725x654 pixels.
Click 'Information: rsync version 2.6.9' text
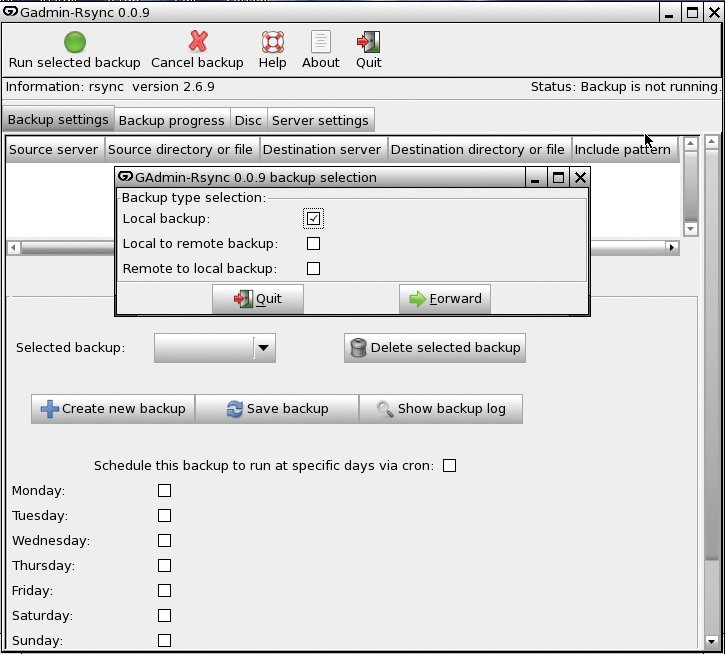(x=110, y=86)
